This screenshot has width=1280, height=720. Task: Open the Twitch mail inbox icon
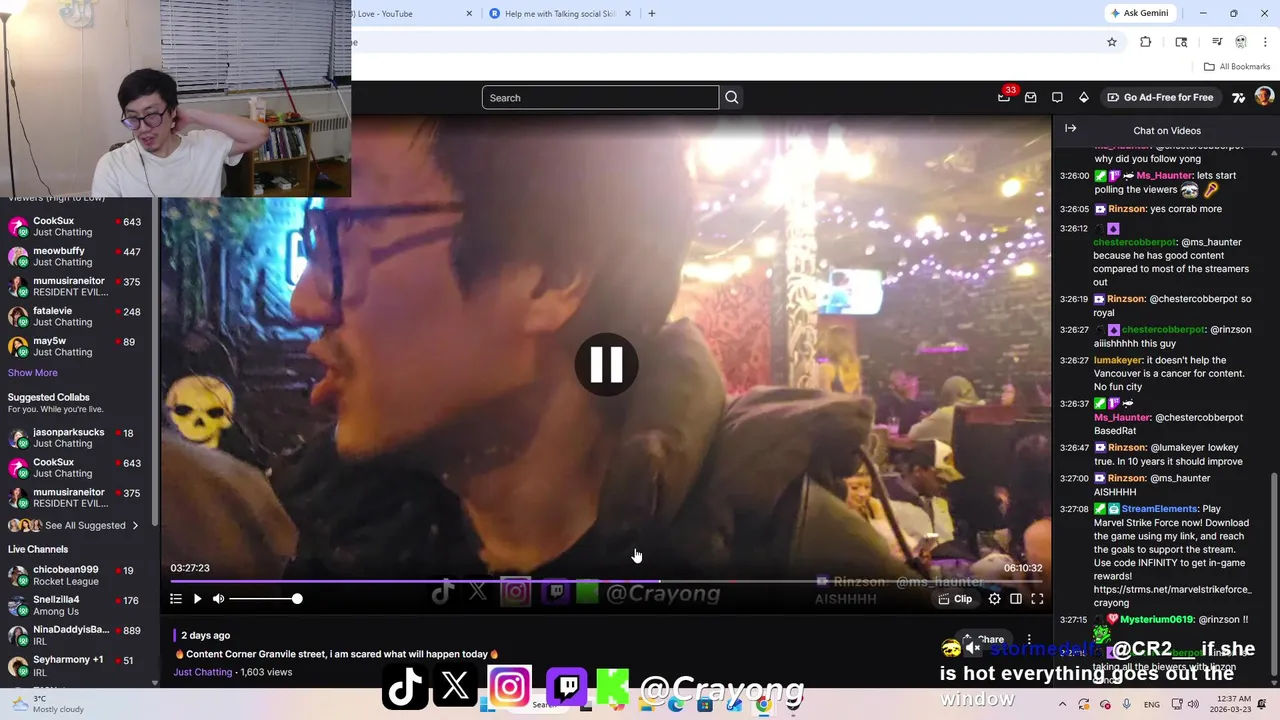(x=1030, y=97)
